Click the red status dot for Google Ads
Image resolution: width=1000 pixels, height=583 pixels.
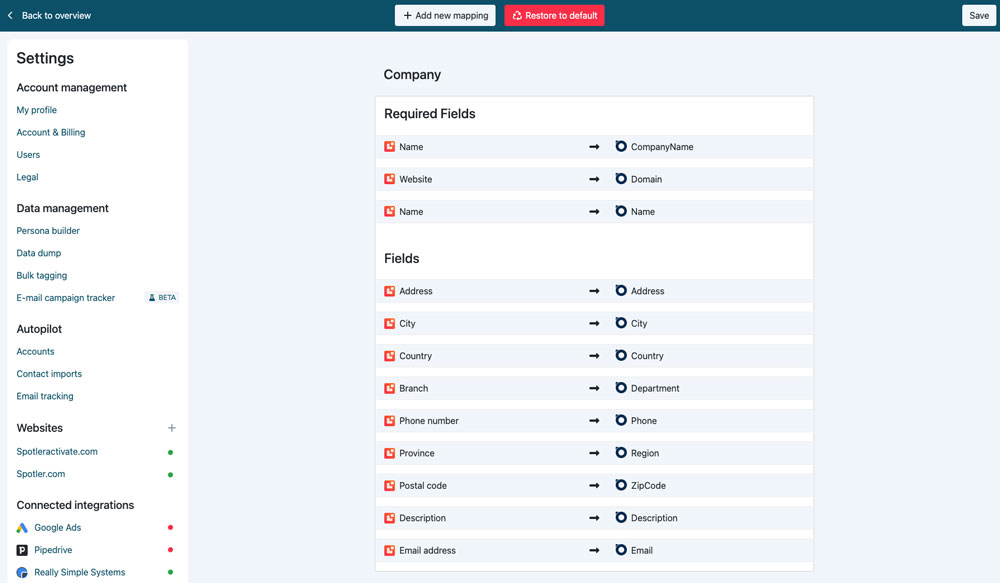click(x=170, y=528)
